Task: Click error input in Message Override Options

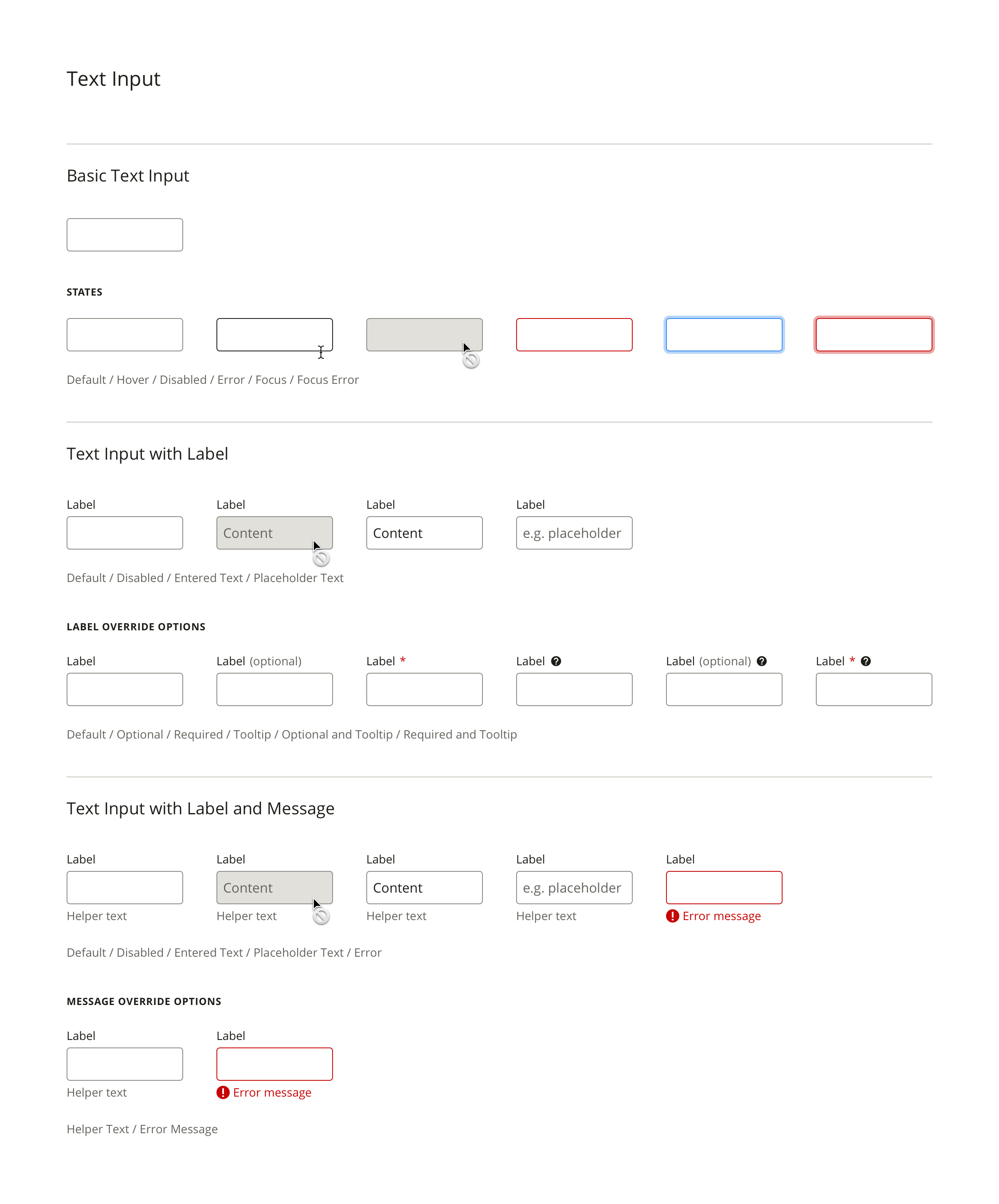Action: (275, 1064)
